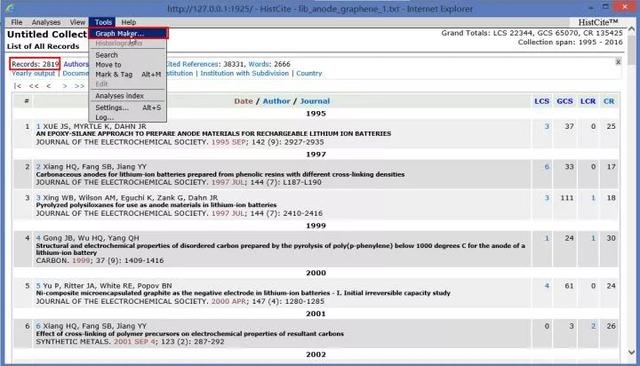Open Institution with Subdivision link
Image resolution: width=640 pixels, height=366 pixels.
244,73
